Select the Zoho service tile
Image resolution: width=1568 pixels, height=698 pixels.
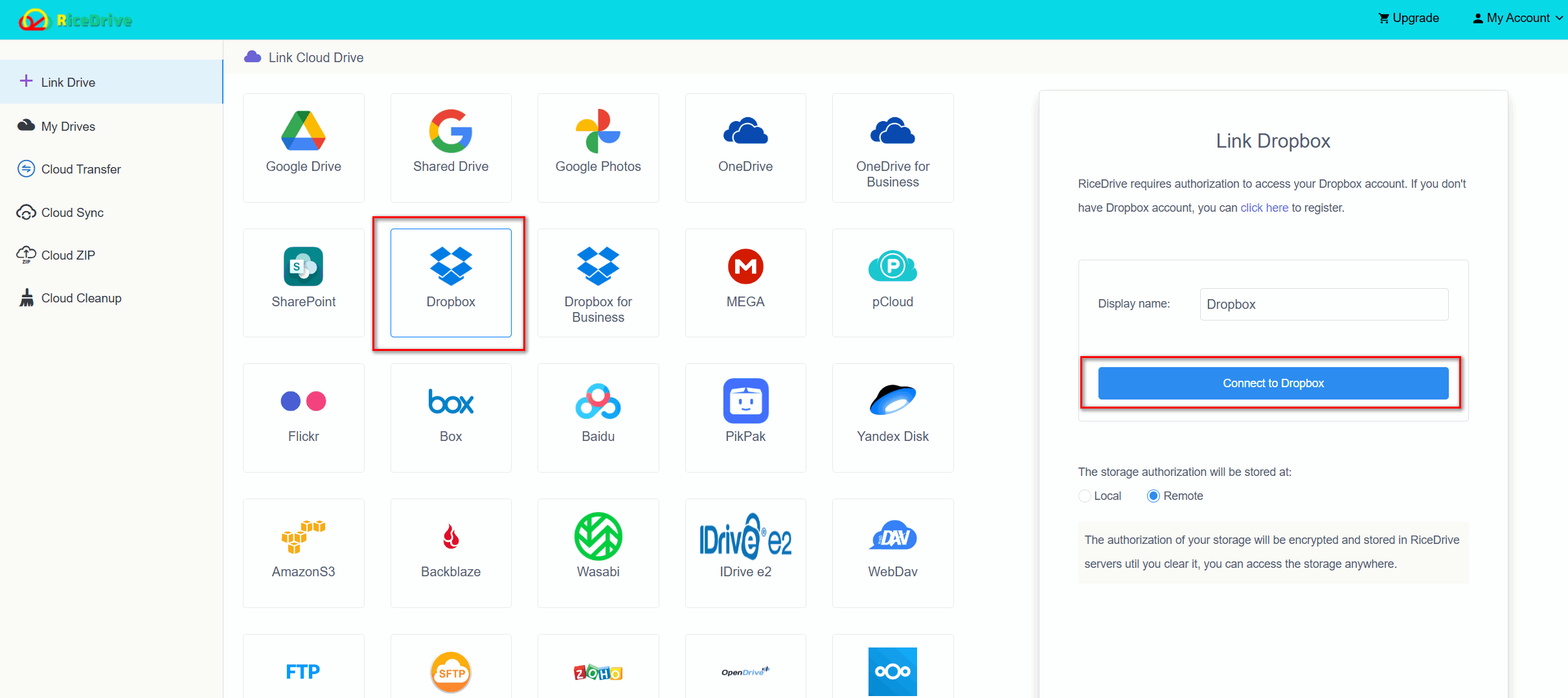[598, 667]
